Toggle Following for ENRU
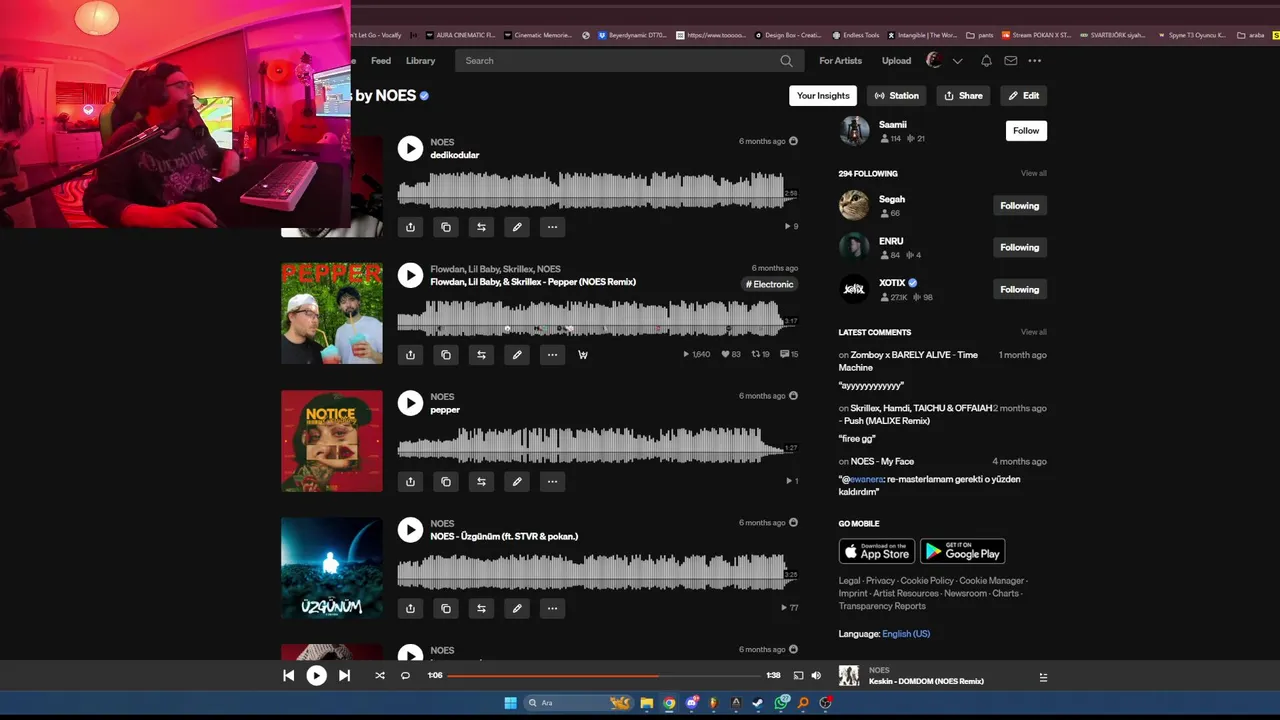This screenshot has height=720, width=1280. [x=1019, y=248]
